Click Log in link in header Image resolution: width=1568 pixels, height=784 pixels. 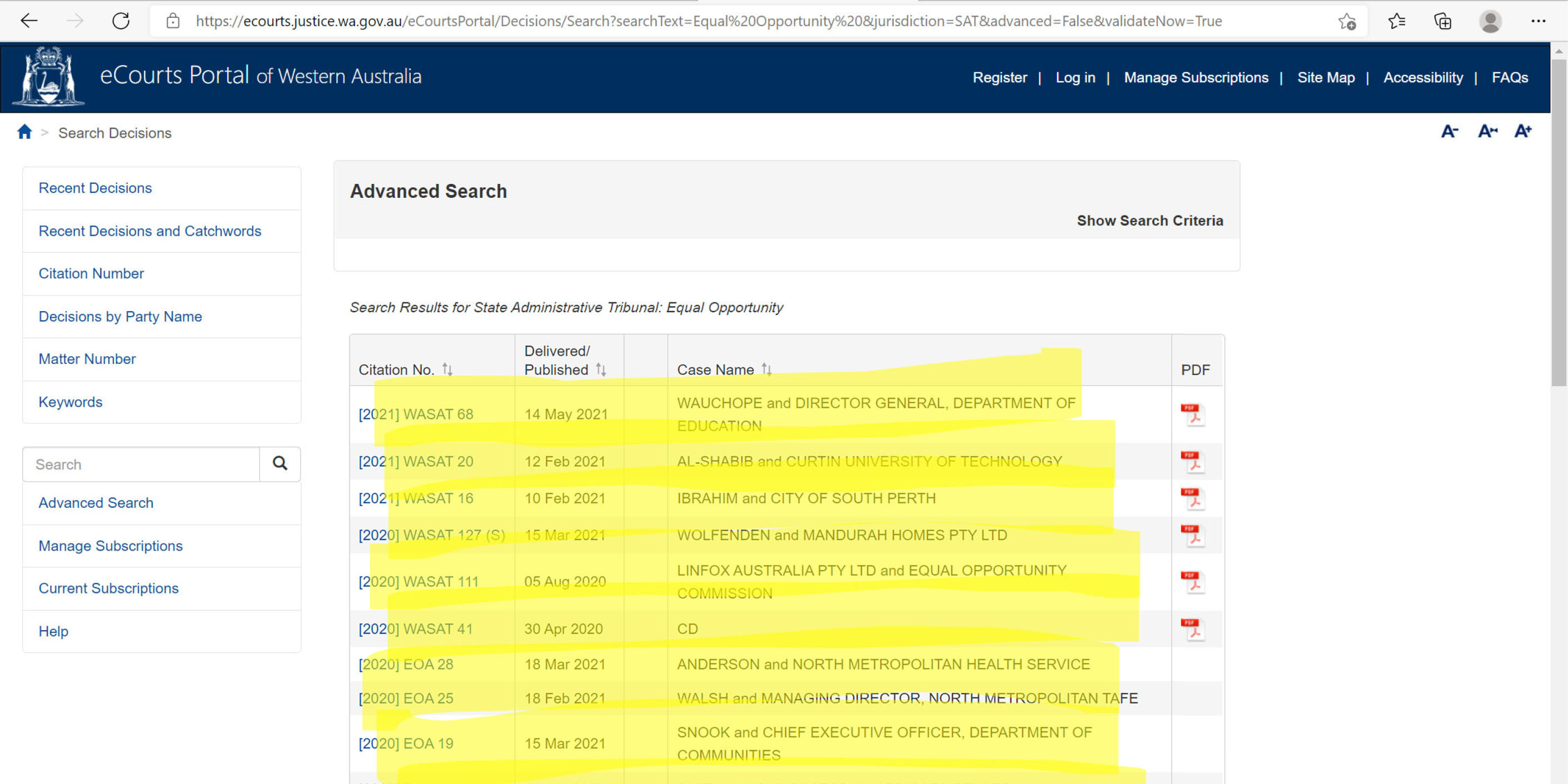point(1075,78)
